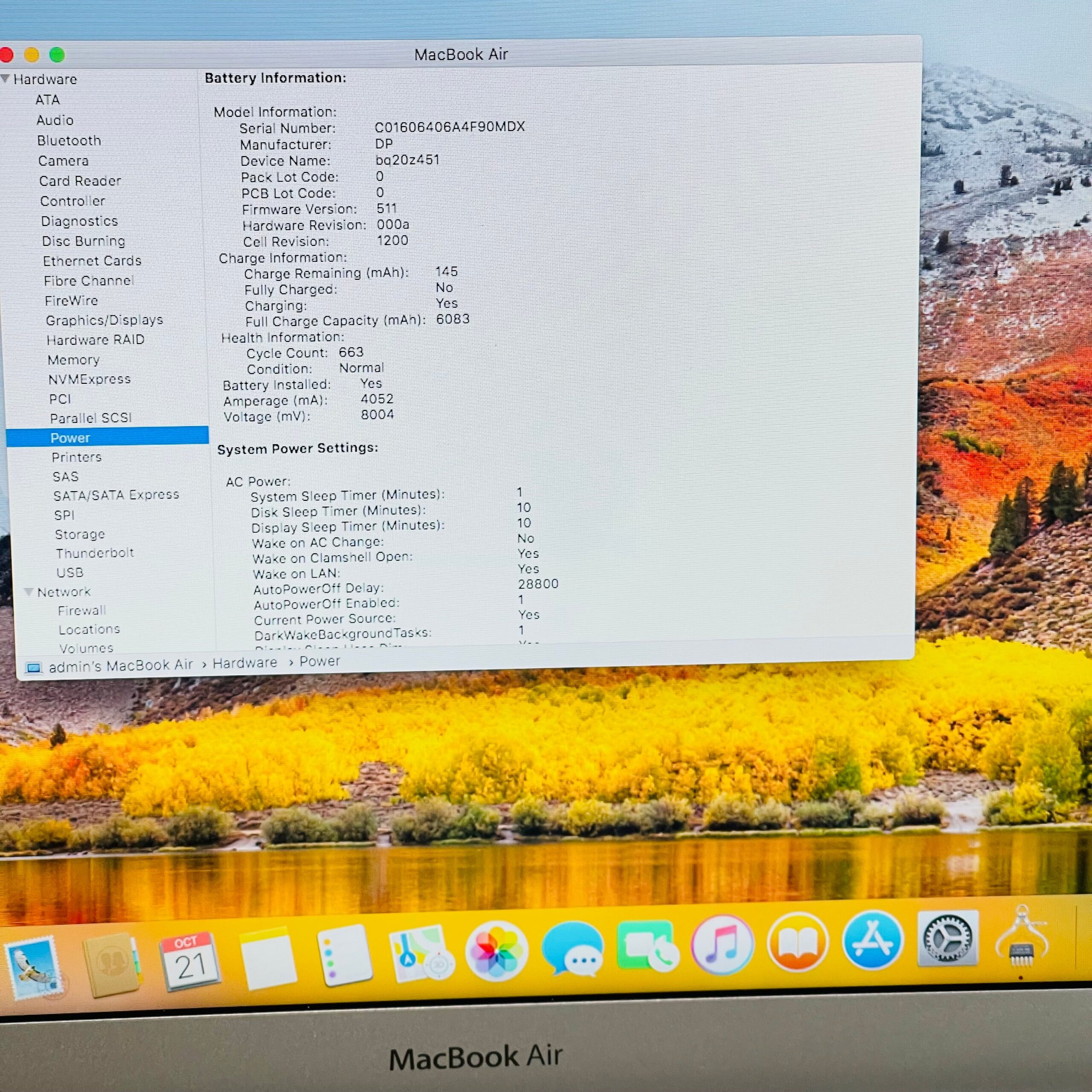
Task: Click the highlighted Power sidebar item
Action: 107,438
